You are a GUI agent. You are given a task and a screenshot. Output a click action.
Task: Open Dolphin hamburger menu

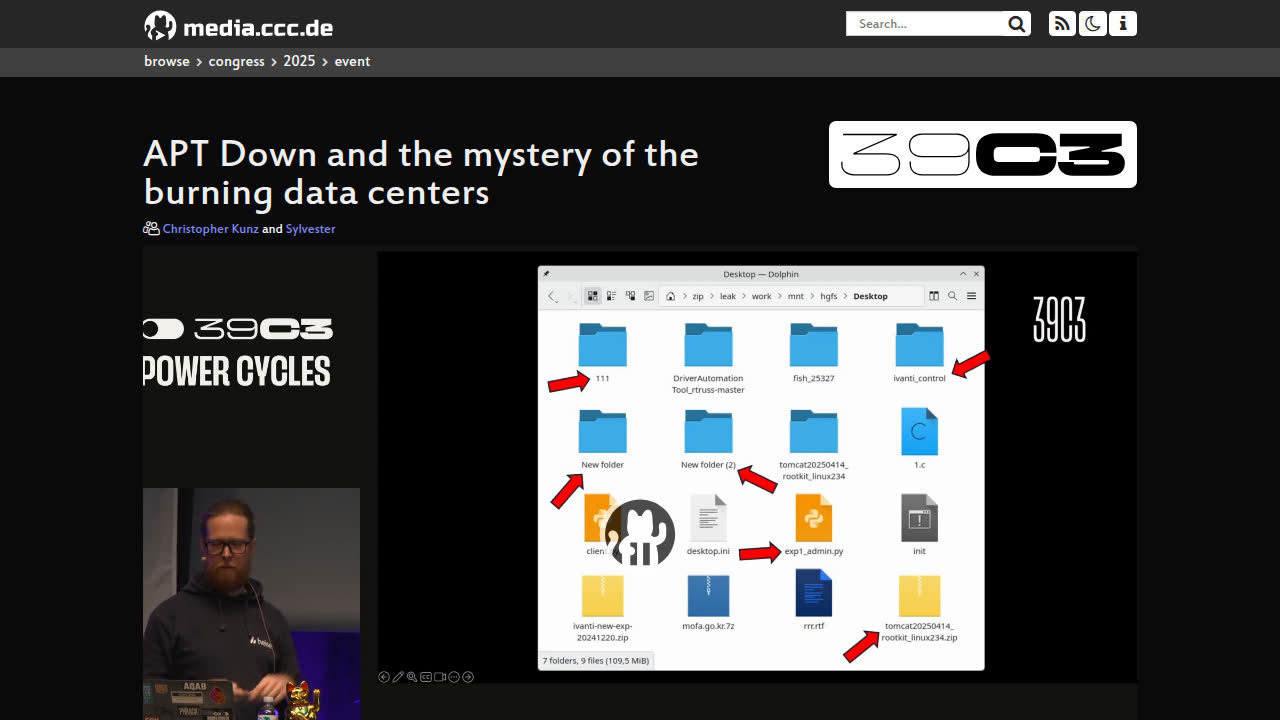click(971, 296)
